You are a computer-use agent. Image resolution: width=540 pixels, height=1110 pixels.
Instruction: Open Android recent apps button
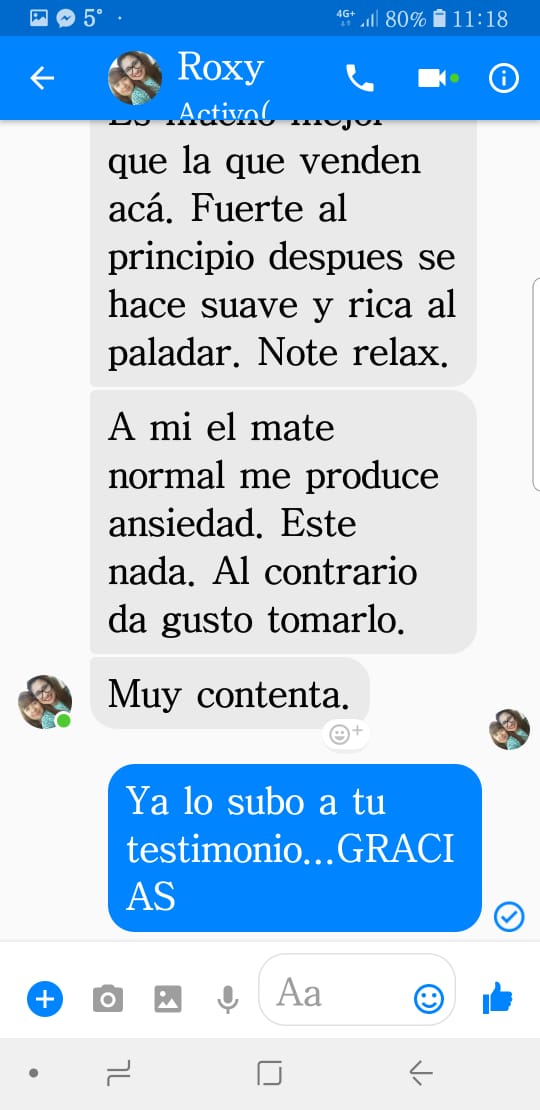(x=117, y=1075)
